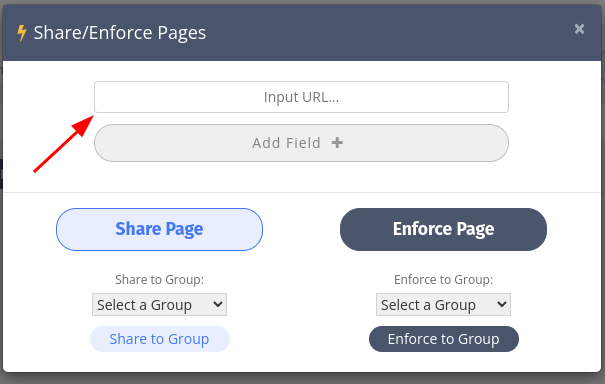Click the 'Enforce to Group:' label text

click(x=443, y=279)
